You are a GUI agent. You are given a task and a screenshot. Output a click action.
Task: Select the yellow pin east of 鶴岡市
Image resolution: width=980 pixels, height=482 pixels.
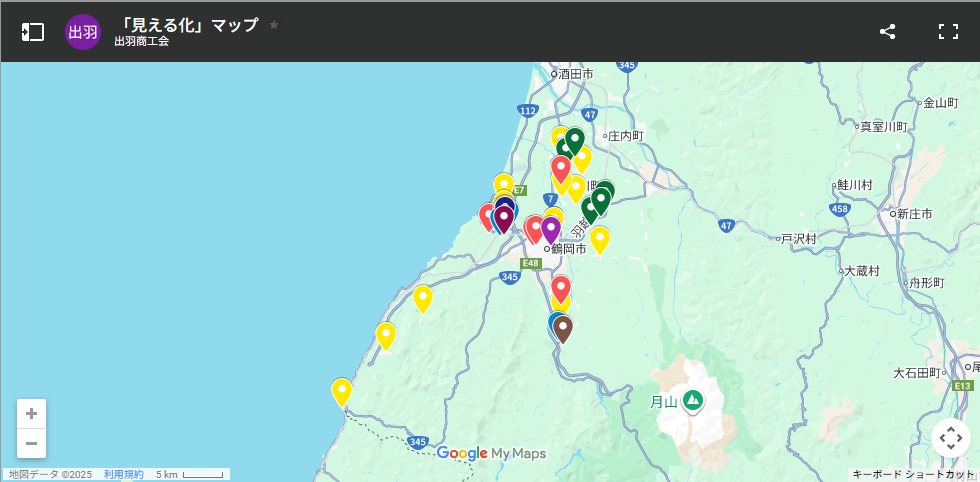600,238
